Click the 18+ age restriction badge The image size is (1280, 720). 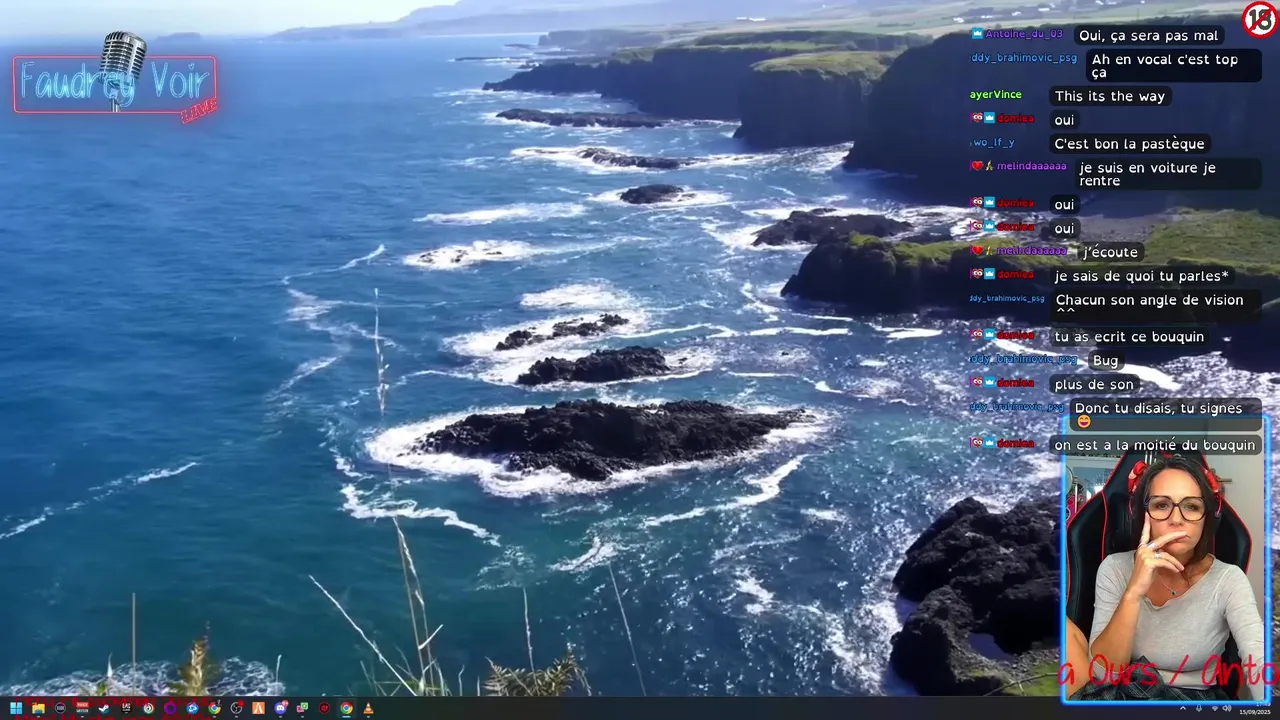pos(1259,19)
